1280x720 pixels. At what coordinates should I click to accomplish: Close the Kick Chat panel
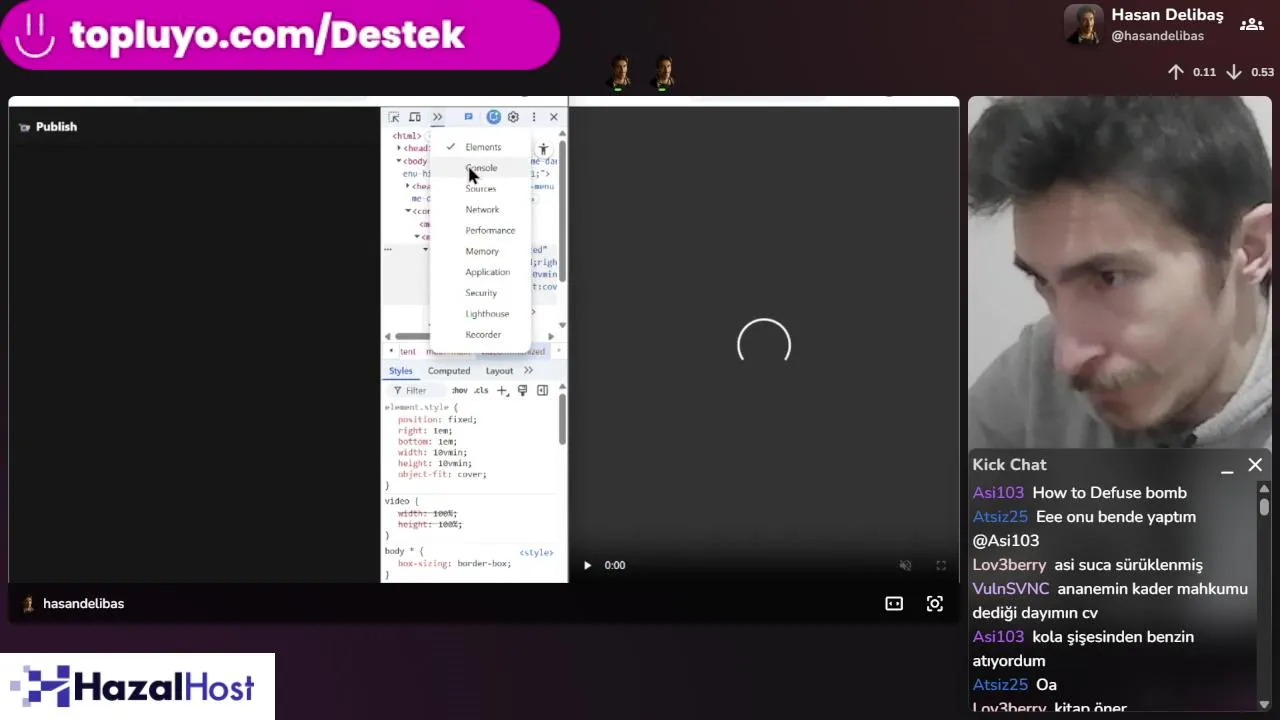pos(1255,465)
